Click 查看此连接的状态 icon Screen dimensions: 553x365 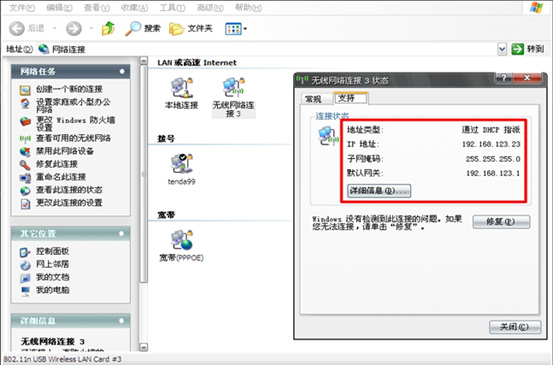point(25,191)
